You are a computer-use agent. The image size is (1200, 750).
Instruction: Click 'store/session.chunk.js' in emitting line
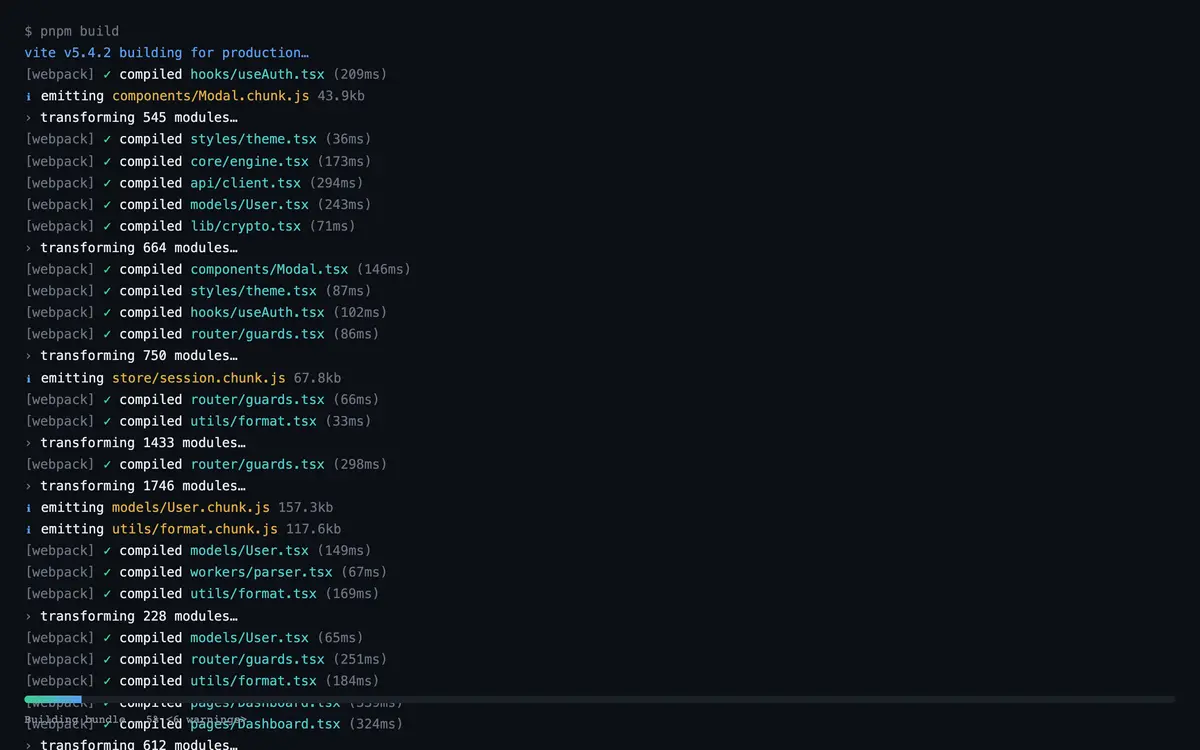[x=198, y=378]
